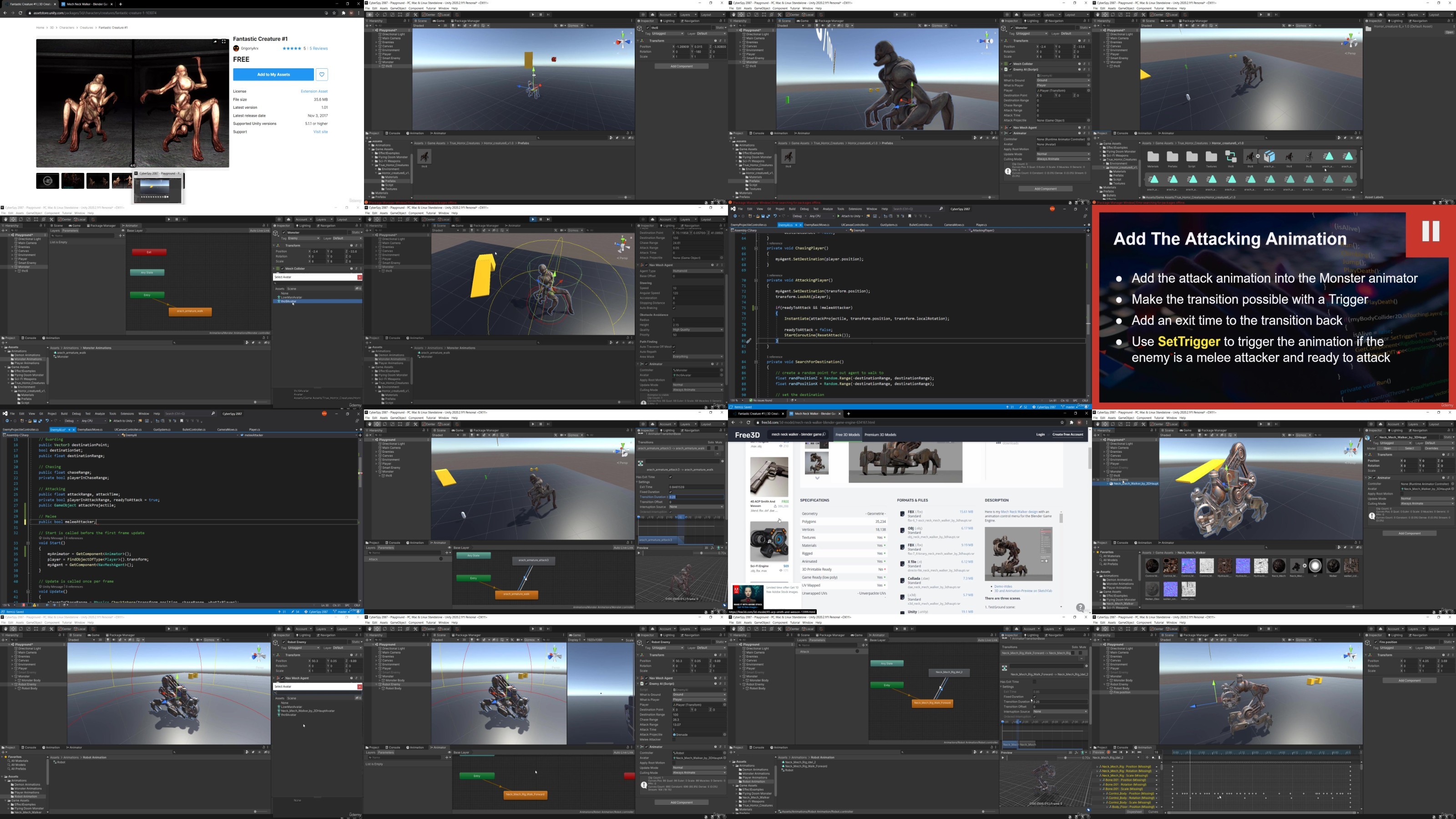Open the Premium 3D Models tab

tap(880, 435)
